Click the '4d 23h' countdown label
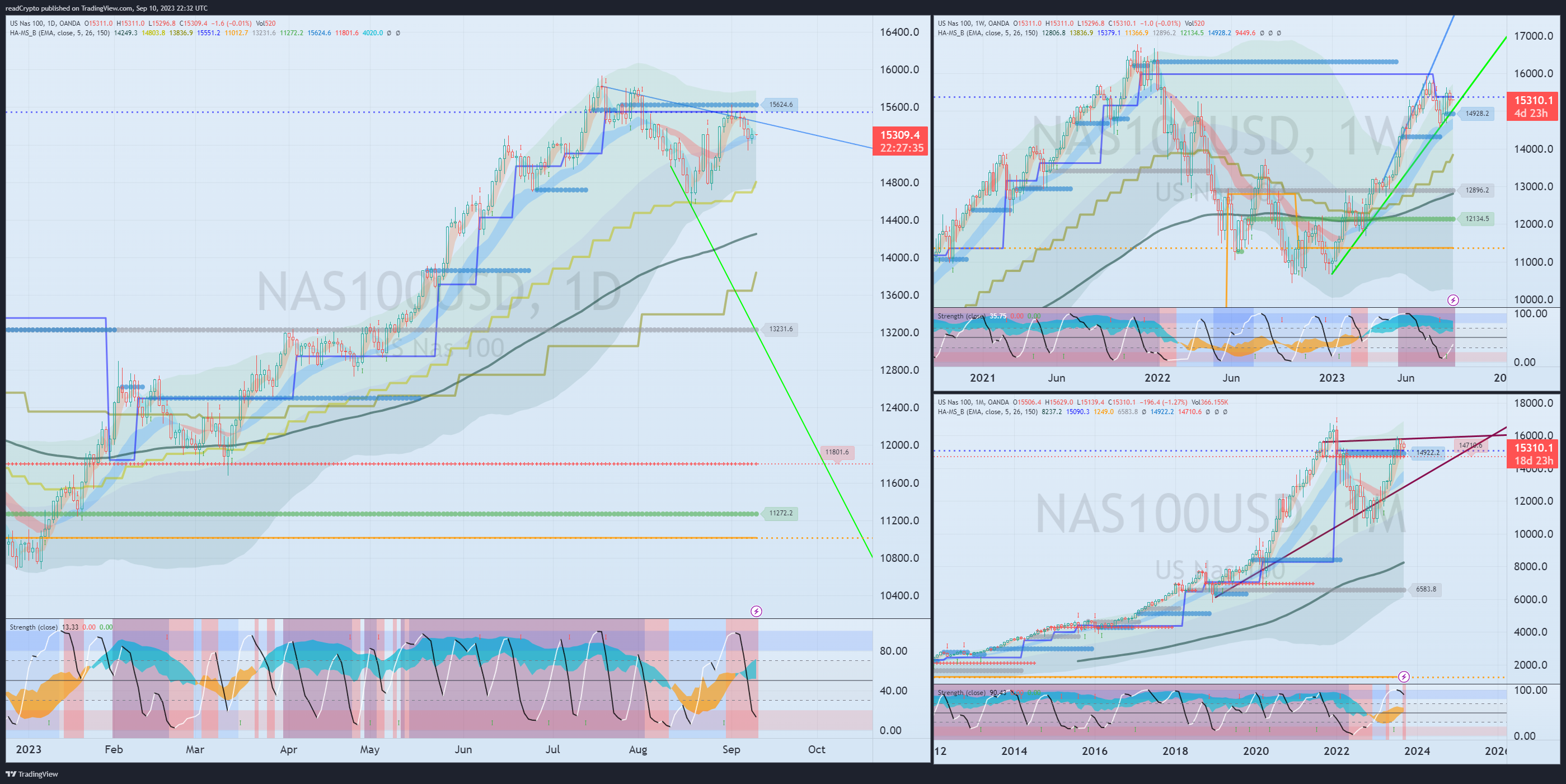The height and width of the screenshot is (784, 1566). tap(1531, 113)
